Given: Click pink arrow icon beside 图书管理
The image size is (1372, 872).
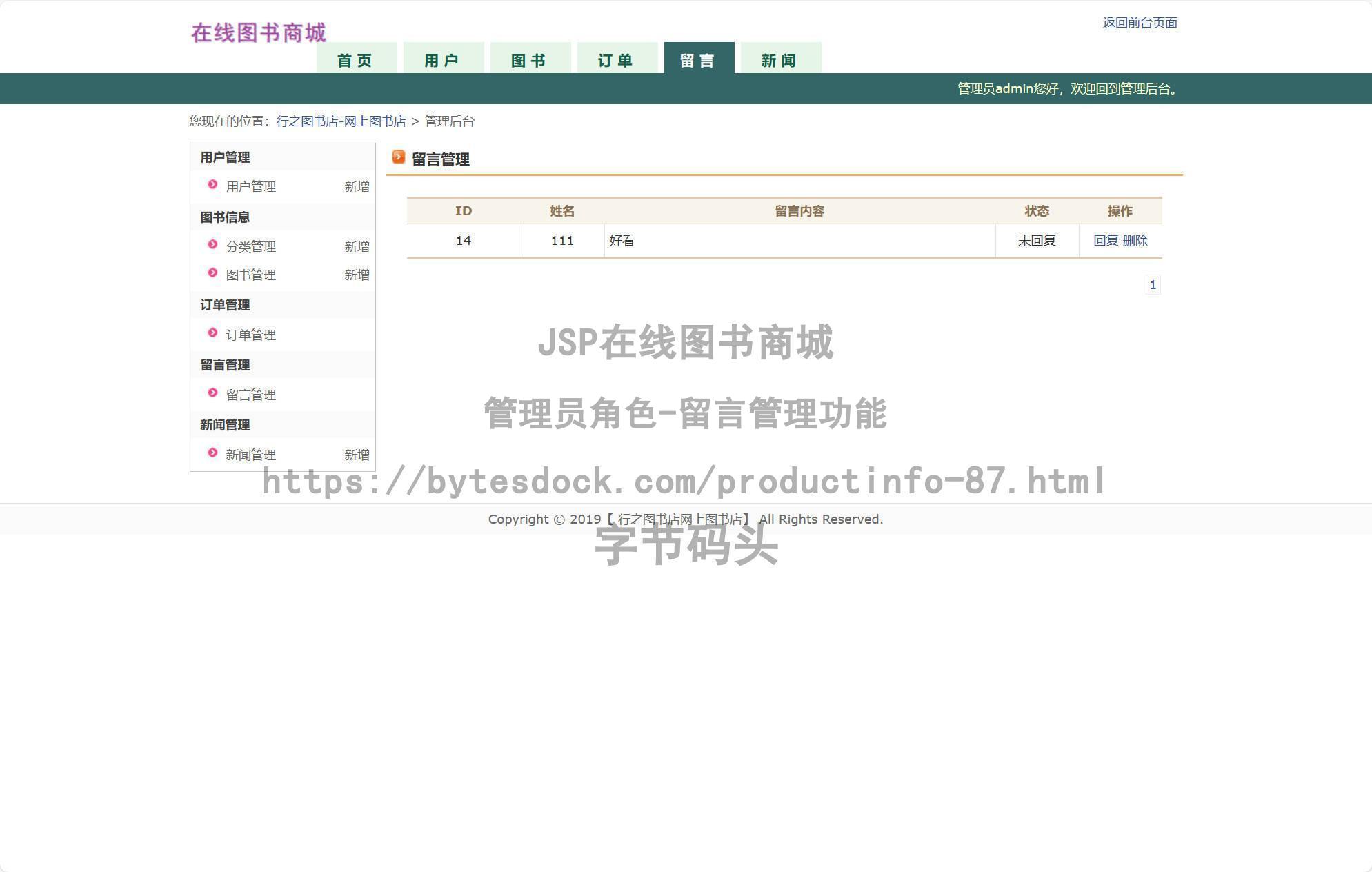Looking at the screenshot, I should [212, 273].
